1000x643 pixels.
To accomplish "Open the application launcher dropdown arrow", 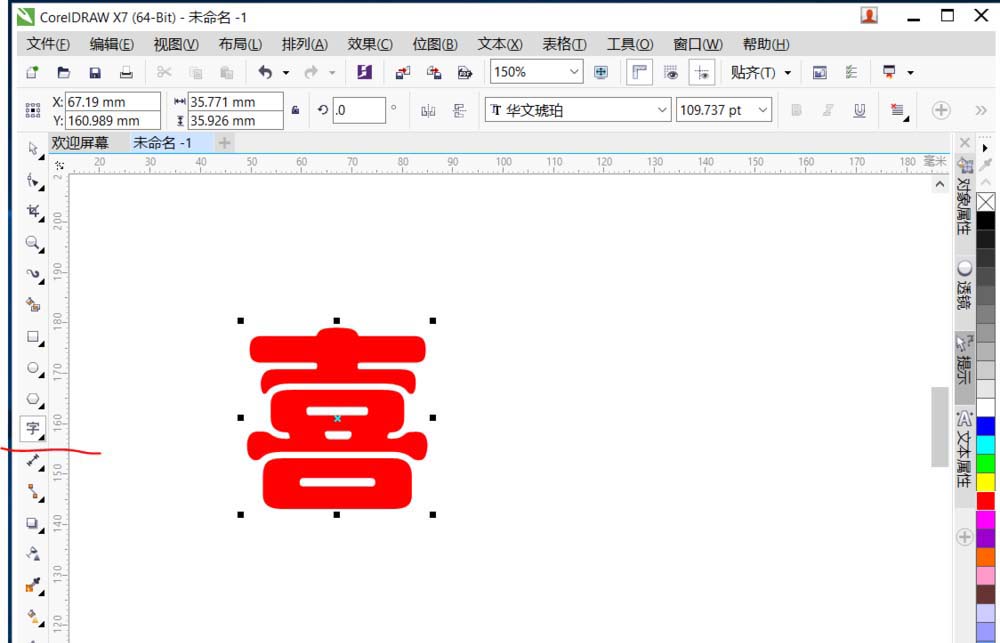I will pos(910,73).
